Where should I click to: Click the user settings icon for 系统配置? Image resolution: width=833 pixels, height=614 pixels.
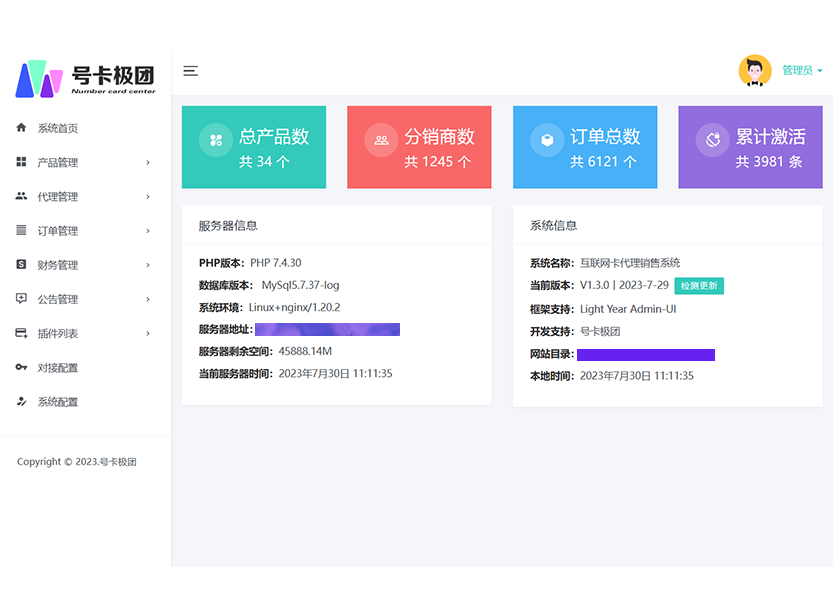coord(21,402)
